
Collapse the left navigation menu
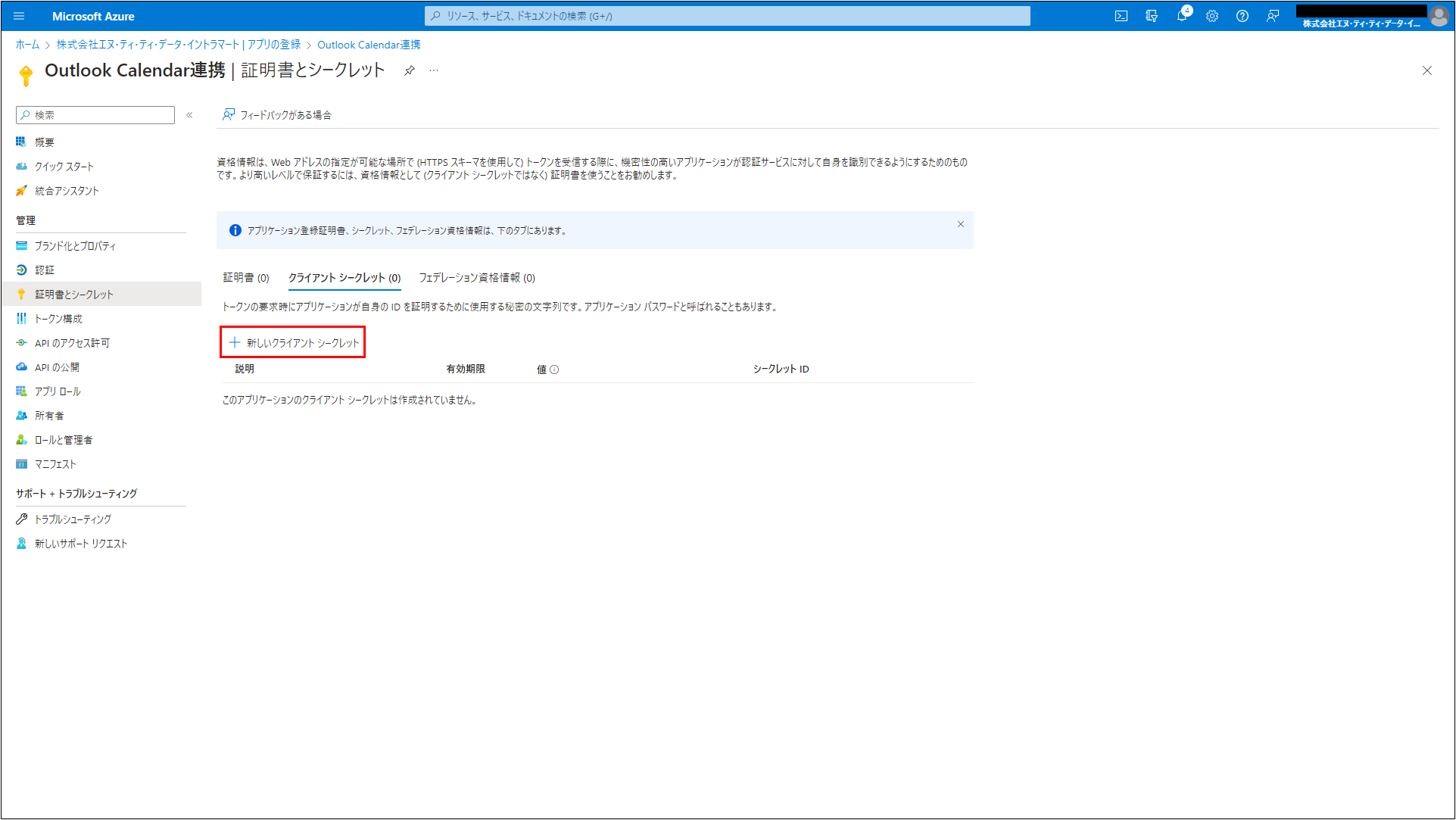(189, 115)
